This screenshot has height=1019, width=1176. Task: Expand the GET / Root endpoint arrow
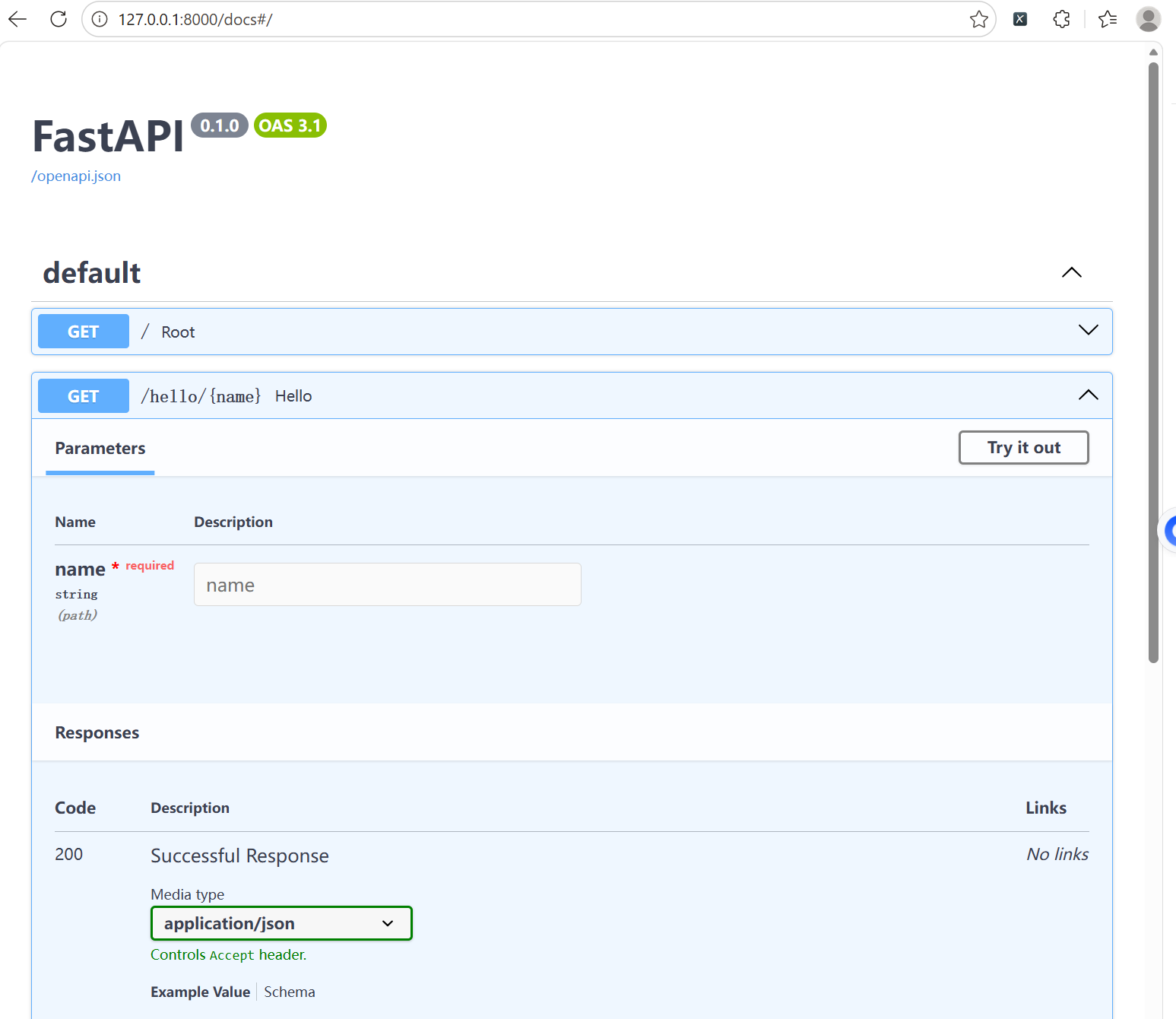point(1089,330)
